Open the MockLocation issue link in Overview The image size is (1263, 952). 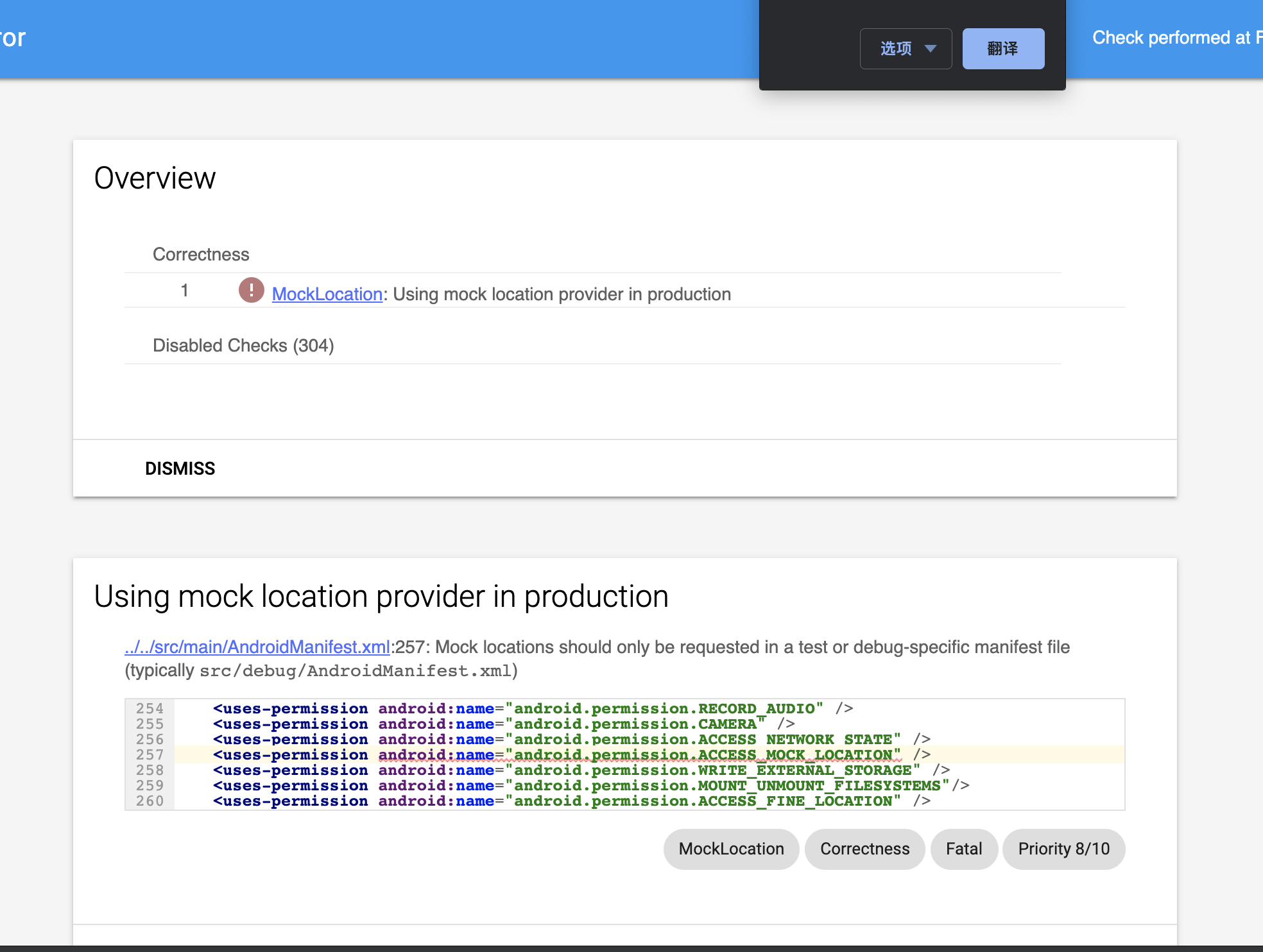327,294
